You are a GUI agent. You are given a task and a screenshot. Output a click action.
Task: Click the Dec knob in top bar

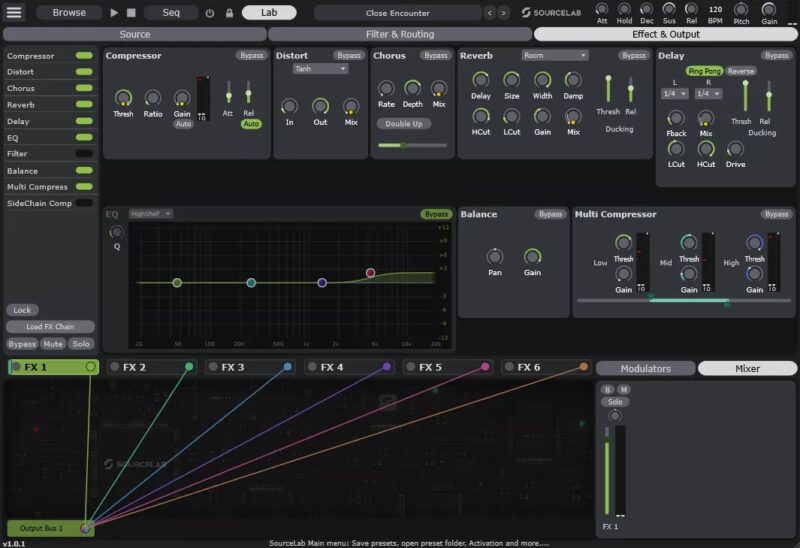[x=646, y=9]
